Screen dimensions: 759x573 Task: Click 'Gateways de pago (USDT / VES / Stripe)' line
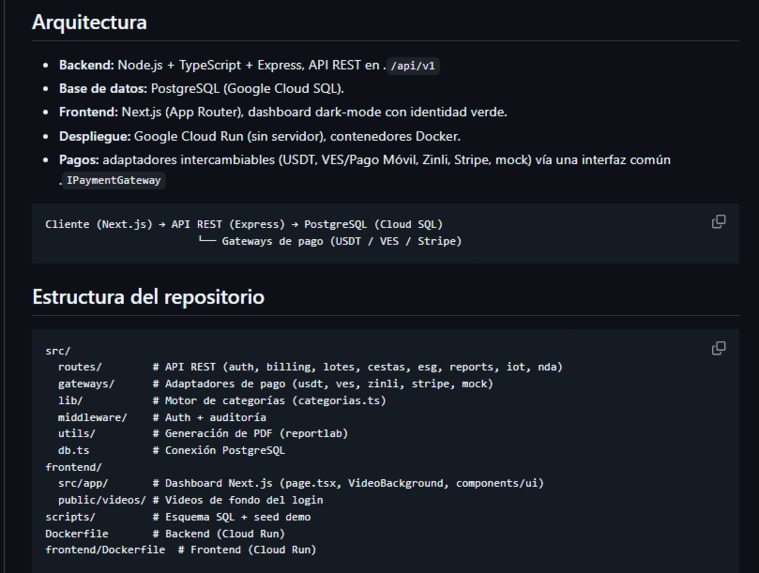click(x=342, y=241)
